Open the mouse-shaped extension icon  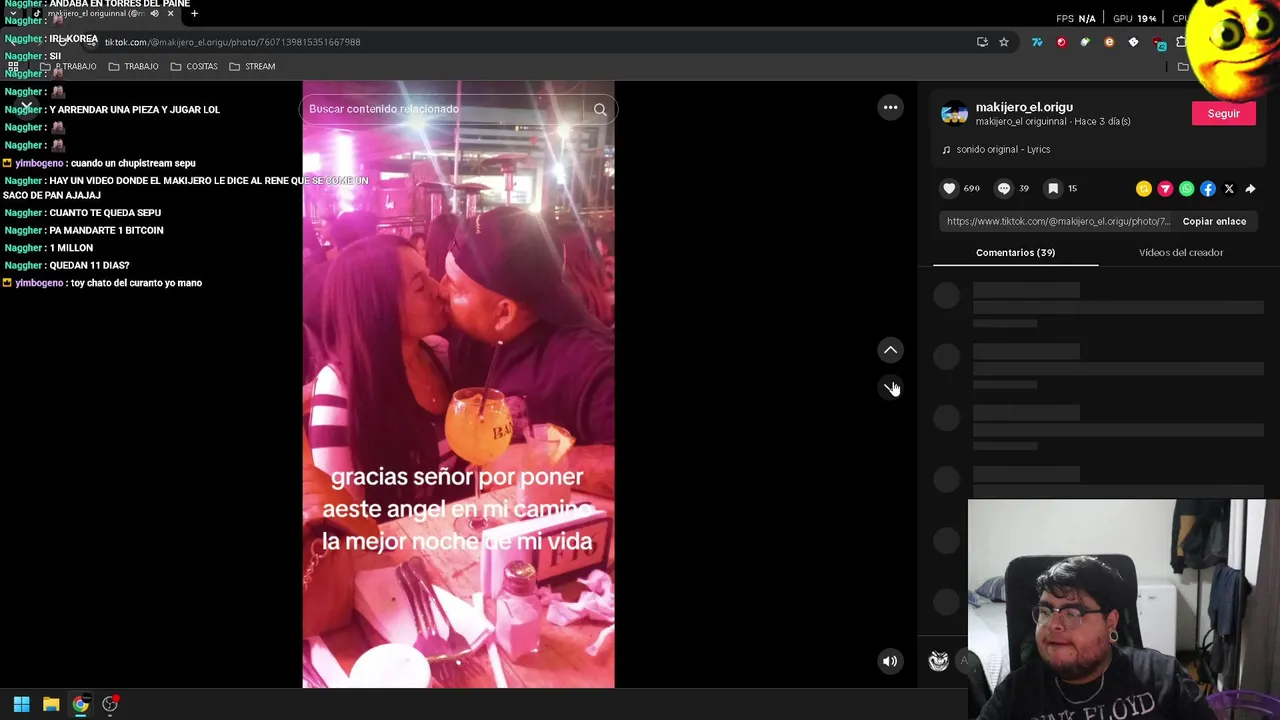point(1085,42)
